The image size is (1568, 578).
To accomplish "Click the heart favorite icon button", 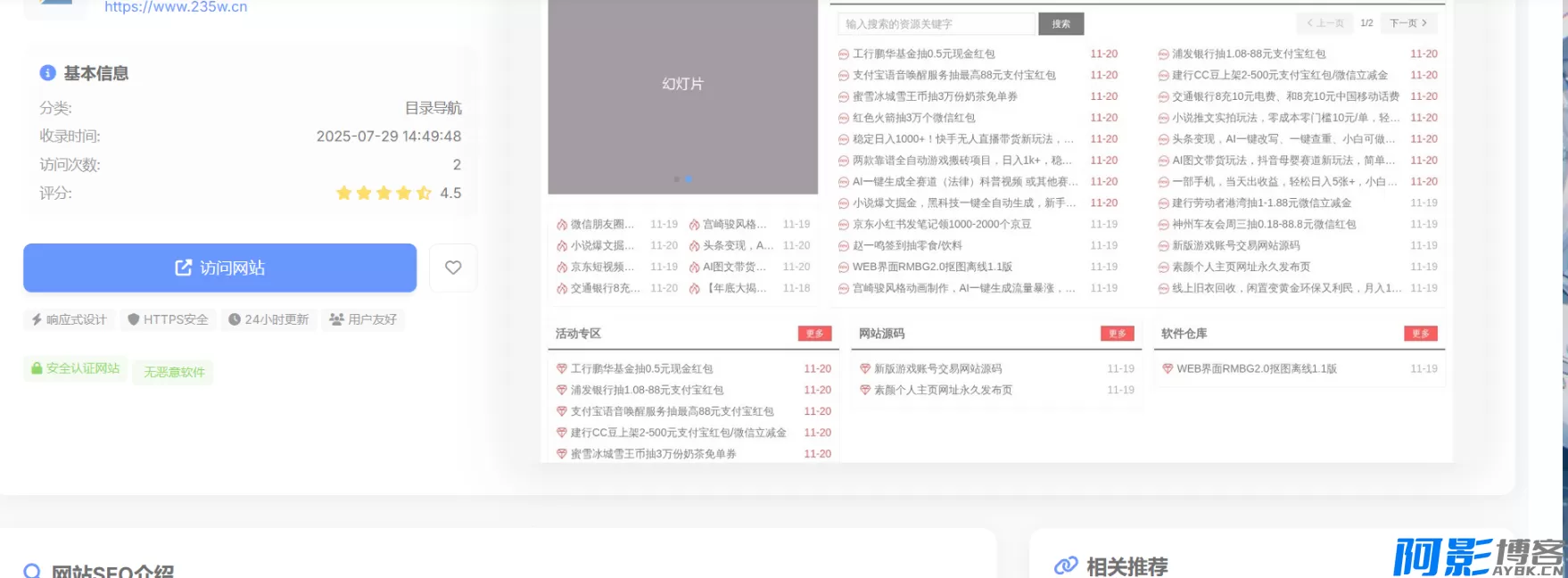I will tap(453, 268).
